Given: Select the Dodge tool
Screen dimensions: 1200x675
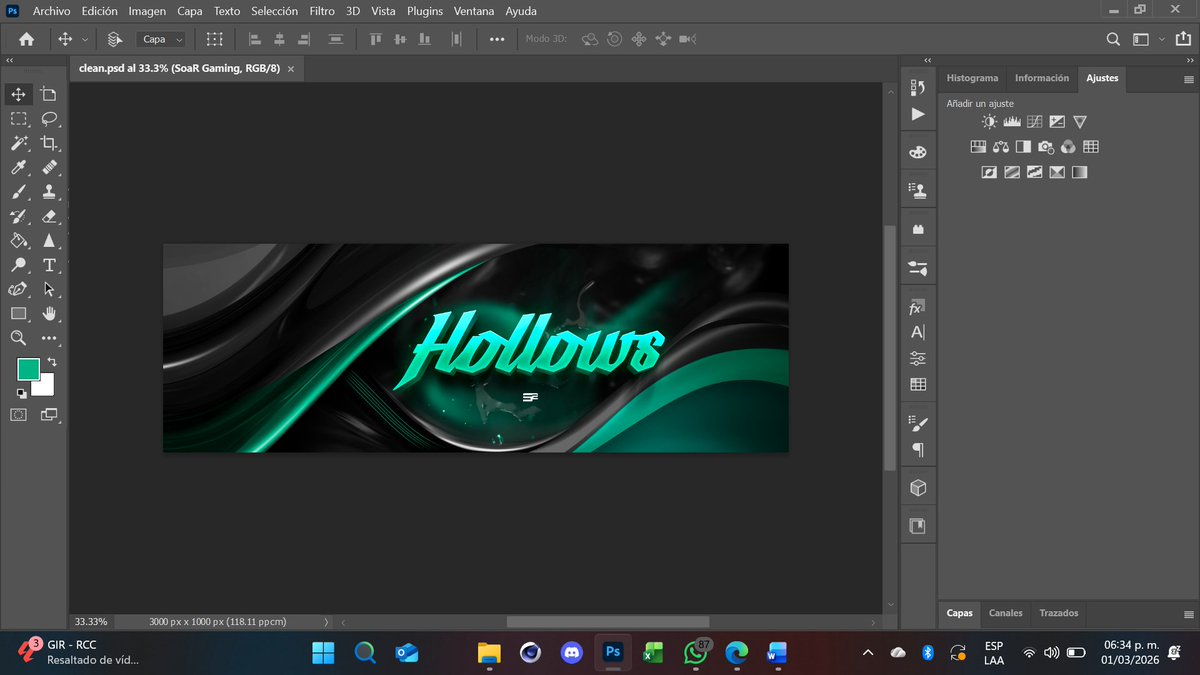Looking at the screenshot, I should coord(18,266).
